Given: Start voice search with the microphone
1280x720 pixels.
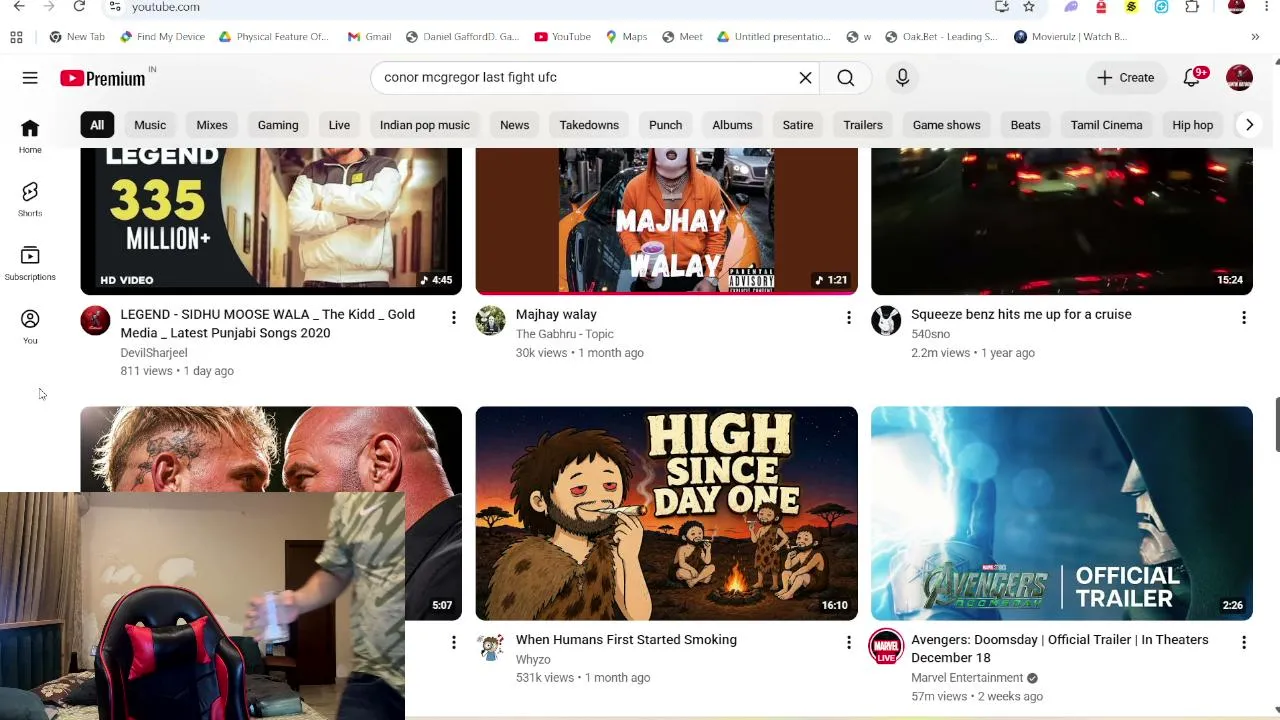Looking at the screenshot, I should (x=902, y=77).
